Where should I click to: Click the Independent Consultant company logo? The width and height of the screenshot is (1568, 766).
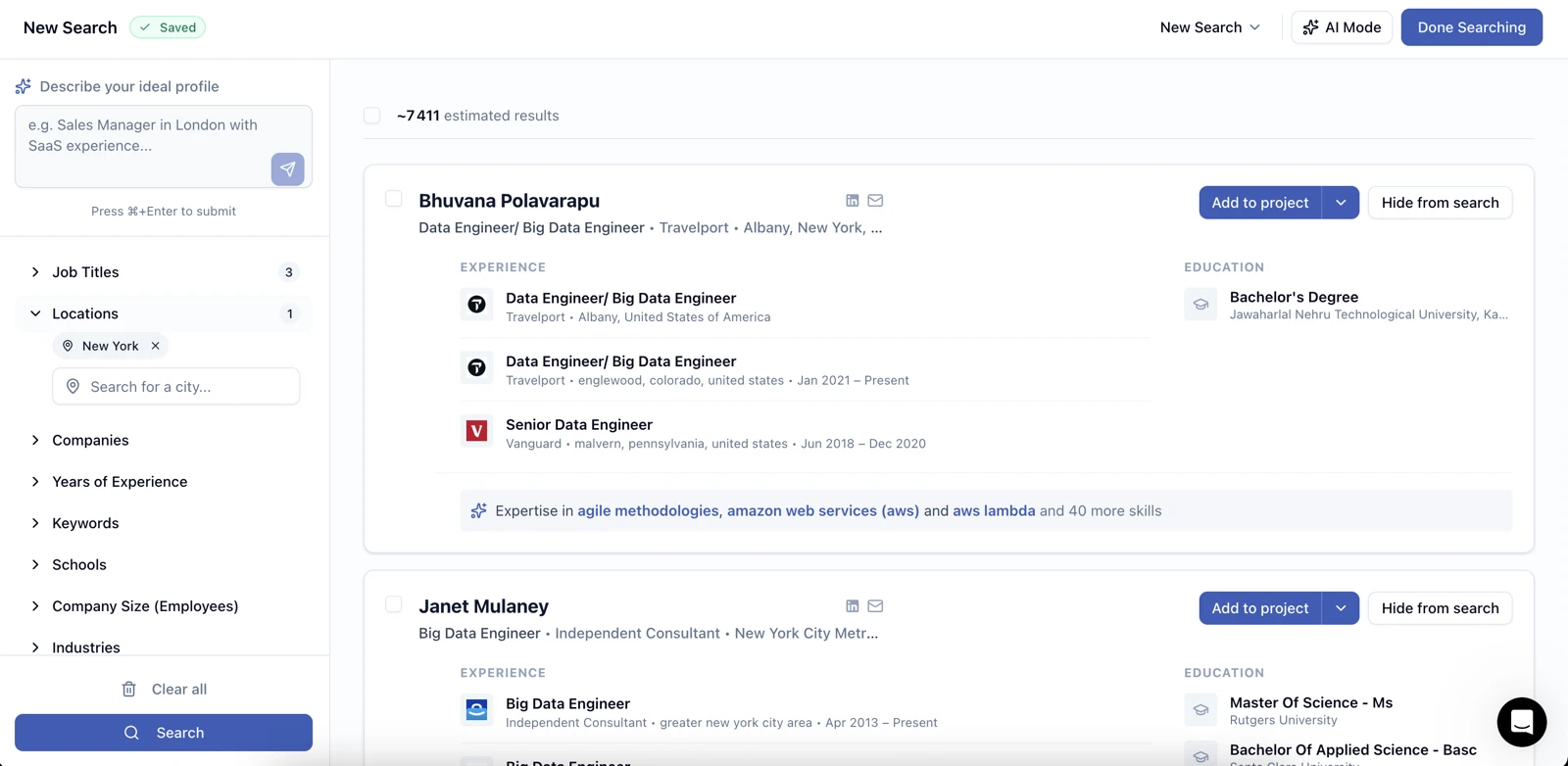[476, 710]
